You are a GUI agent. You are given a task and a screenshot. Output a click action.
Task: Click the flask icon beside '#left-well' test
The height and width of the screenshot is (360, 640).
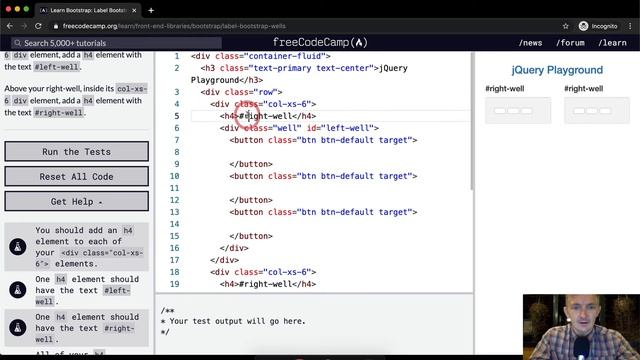(18, 290)
